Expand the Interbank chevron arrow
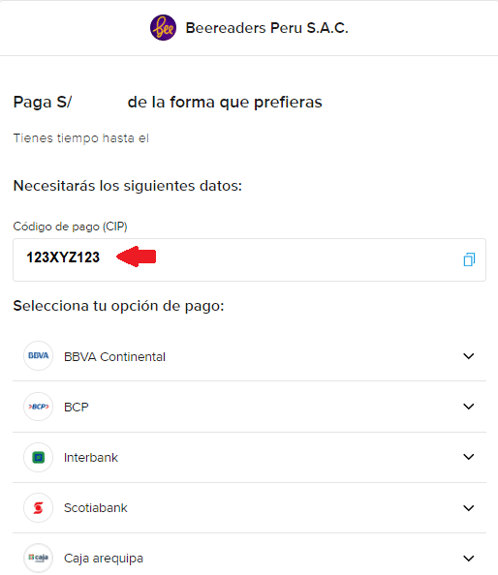This screenshot has height=575, width=498. pyautogui.click(x=469, y=457)
